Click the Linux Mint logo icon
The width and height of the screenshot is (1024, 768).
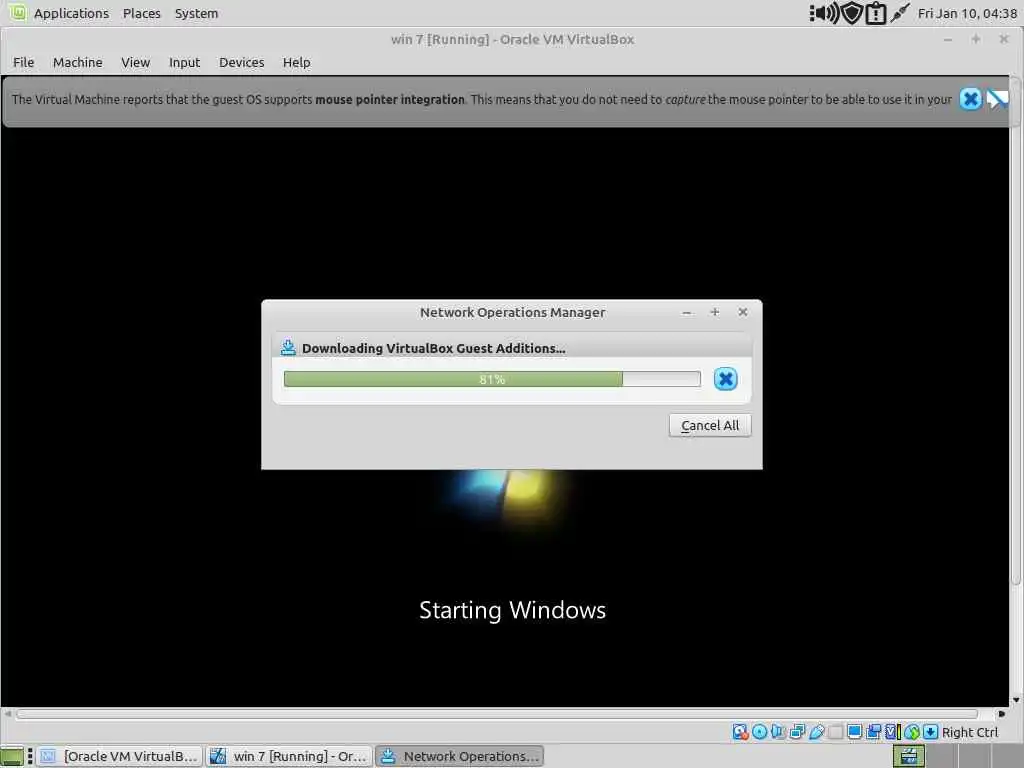point(18,12)
